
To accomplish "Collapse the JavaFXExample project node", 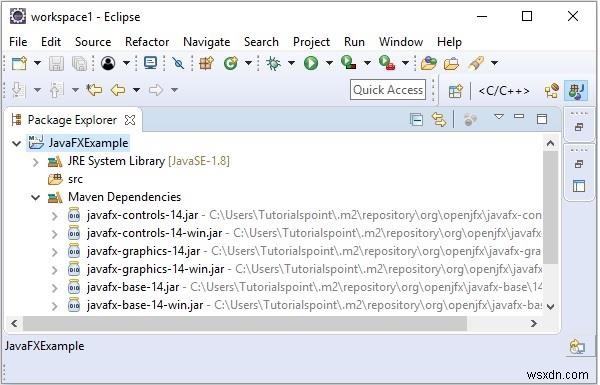I will pyautogui.click(x=16, y=144).
